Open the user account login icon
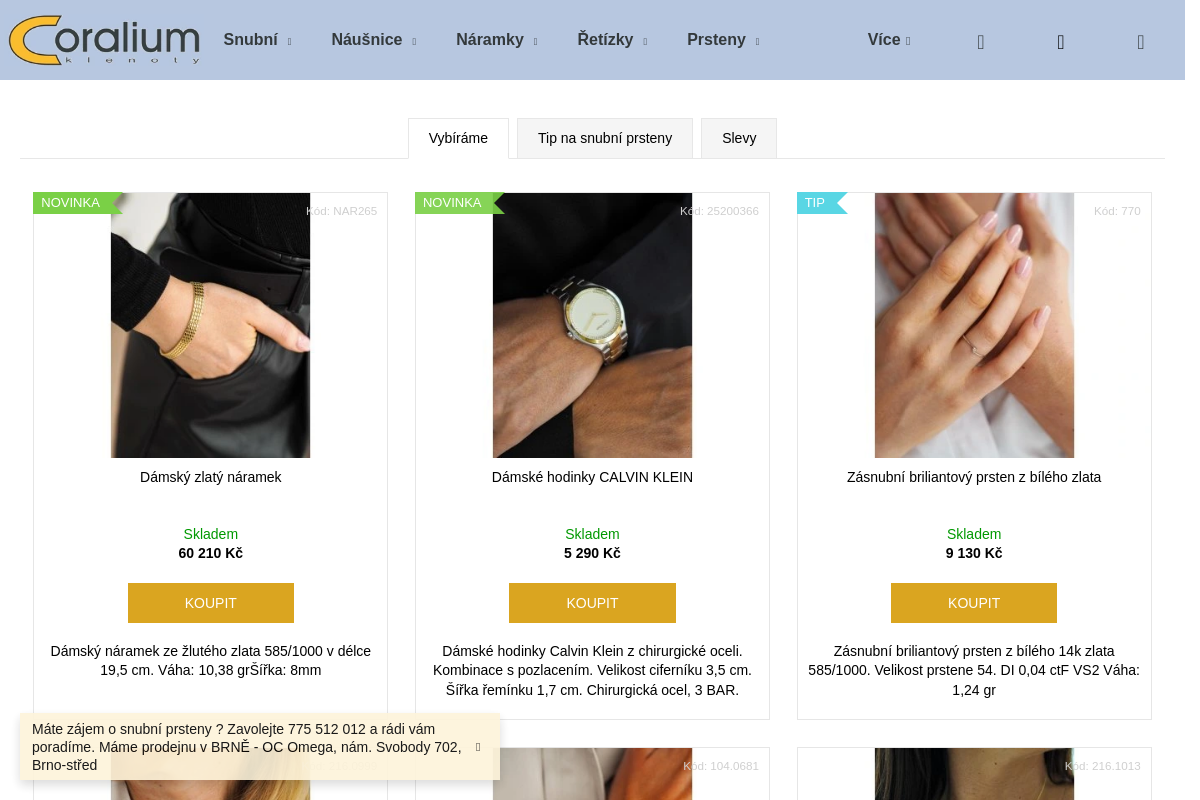 pyautogui.click(x=1061, y=42)
